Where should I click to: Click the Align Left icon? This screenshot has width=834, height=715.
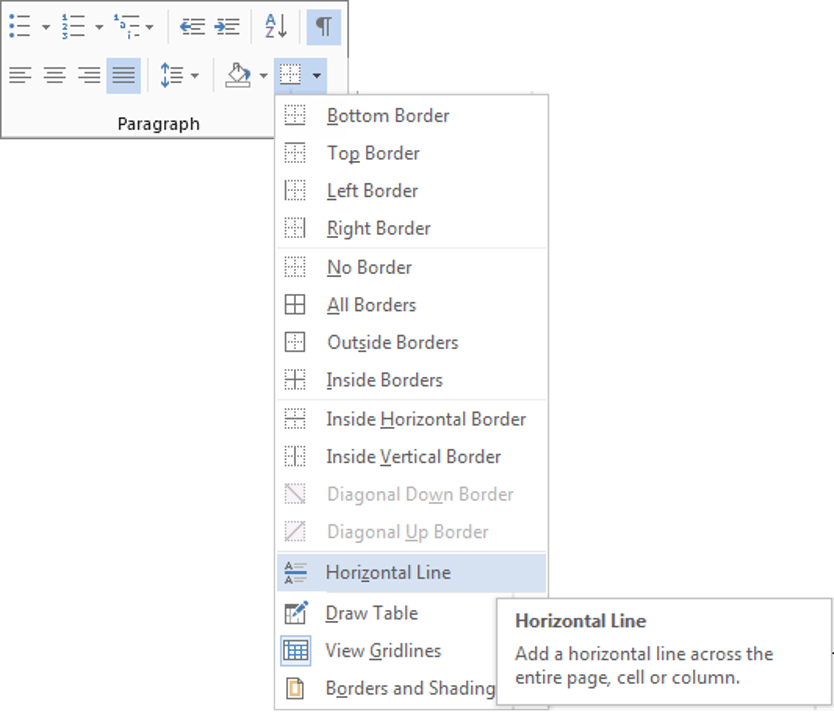(x=20, y=76)
